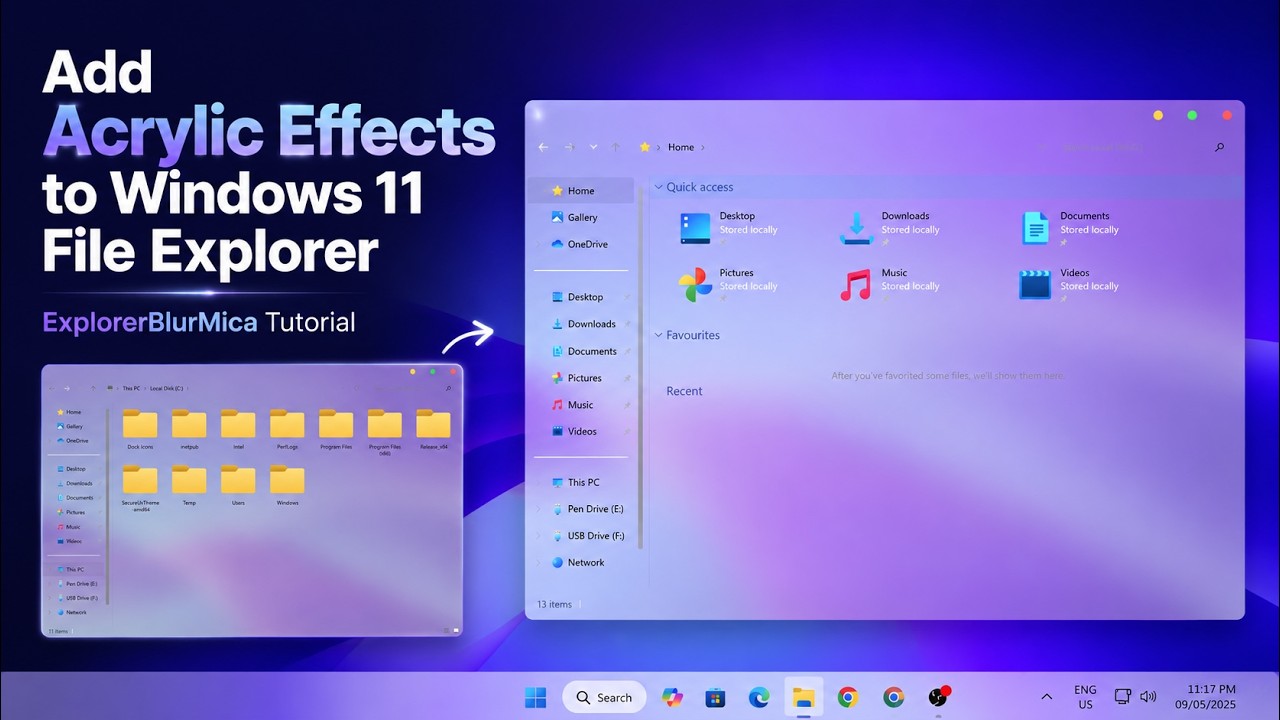Open the PerfLogs folder in small Explorer
1280x720 pixels.
pyautogui.click(x=287, y=429)
